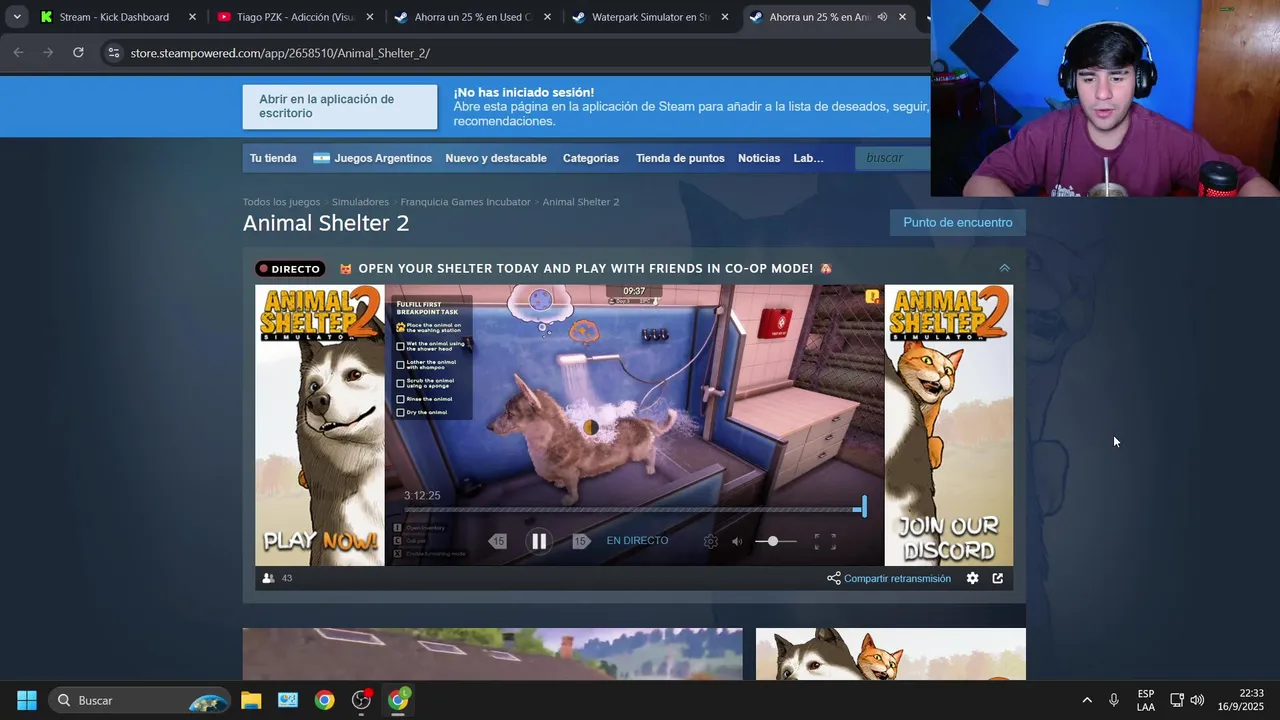Pause the live broadcast video

[x=538, y=541]
